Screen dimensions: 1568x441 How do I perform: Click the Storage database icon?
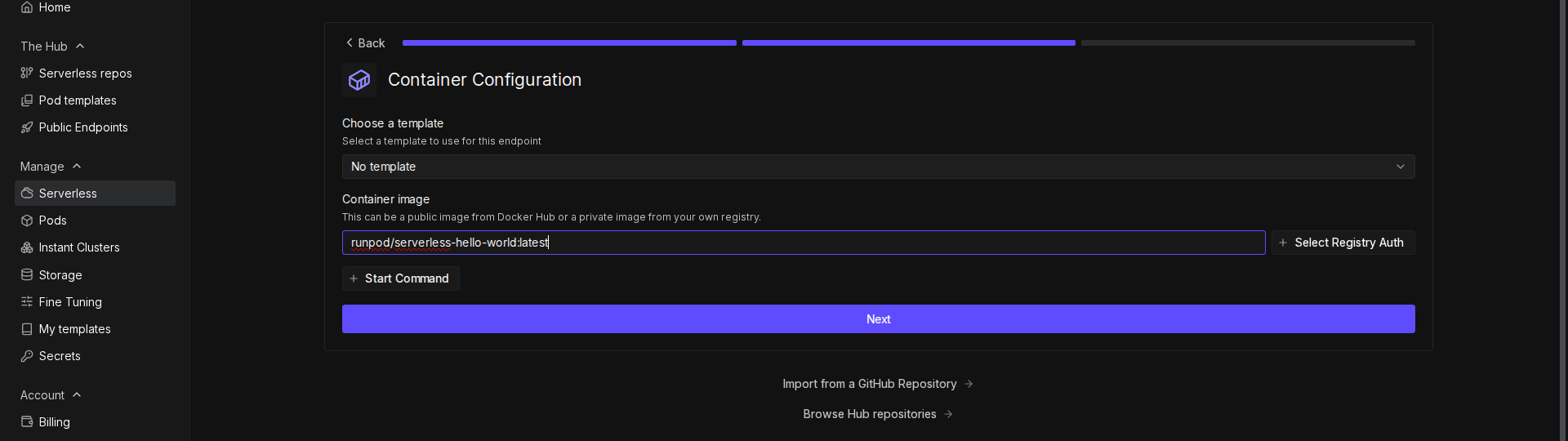point(27,275)
